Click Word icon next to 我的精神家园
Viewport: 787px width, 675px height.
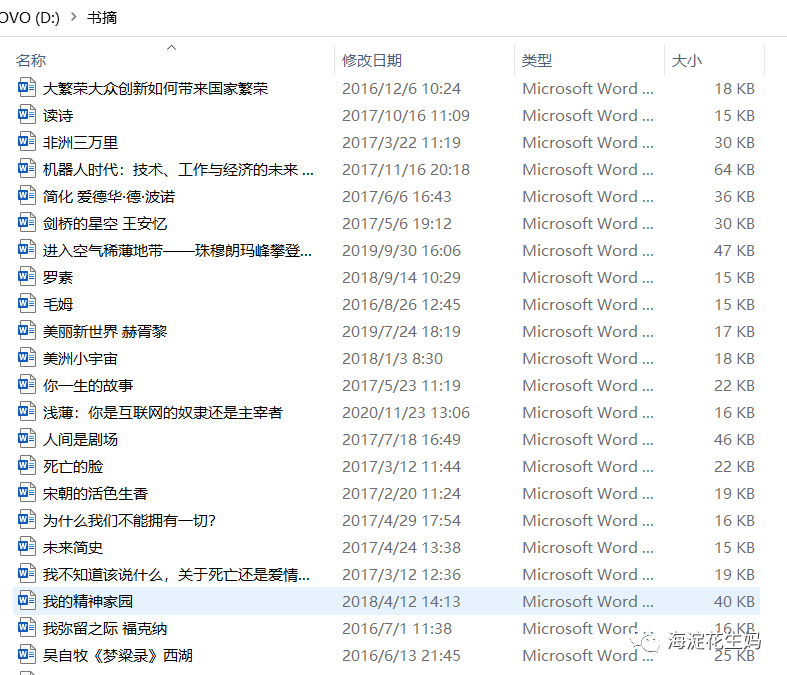[x=27, y=601]
